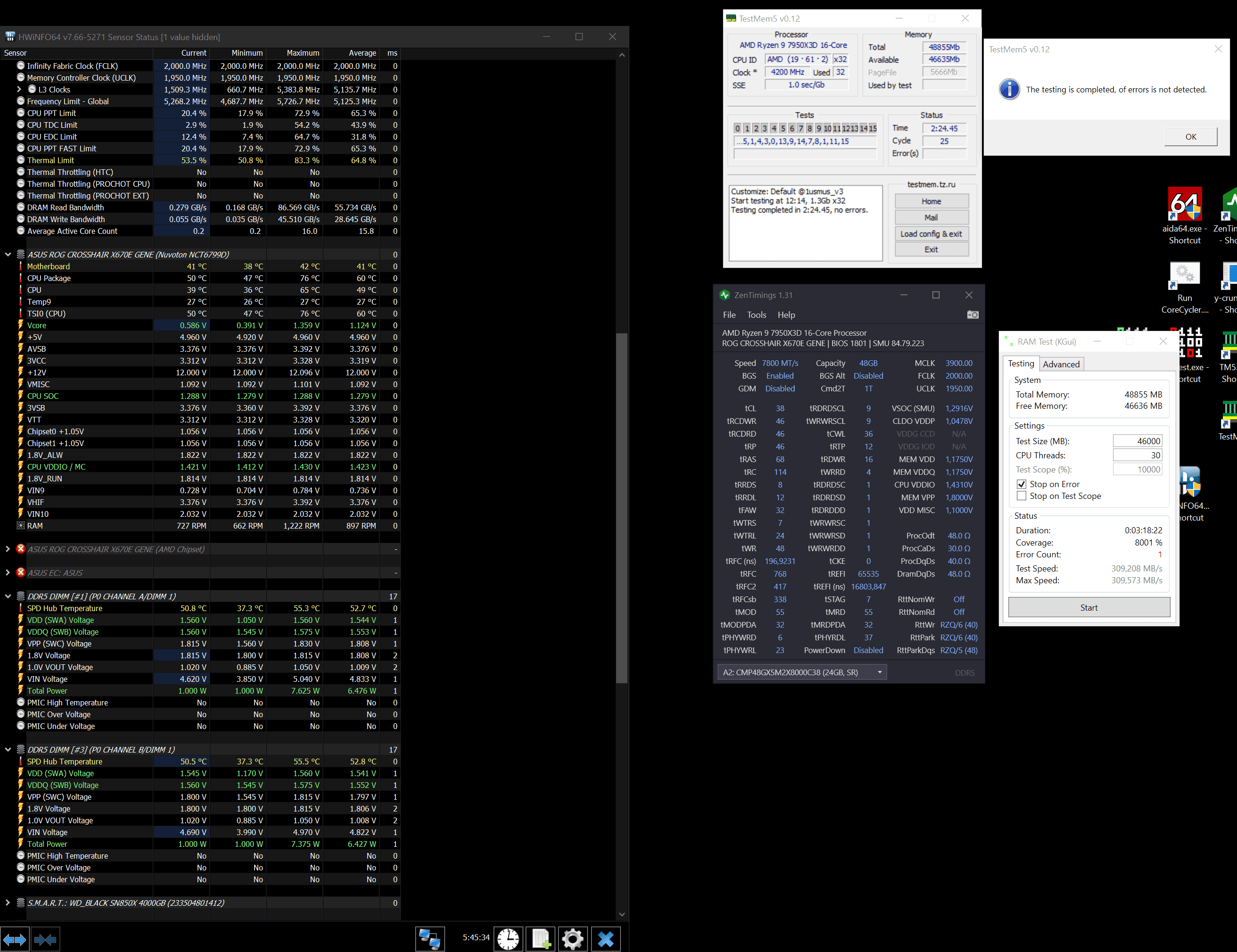Click the DRAM Read Bandwidth sensor icon
Viewport: 1237px width, 952px height.
pyautogui.click(x=21, y=207)
